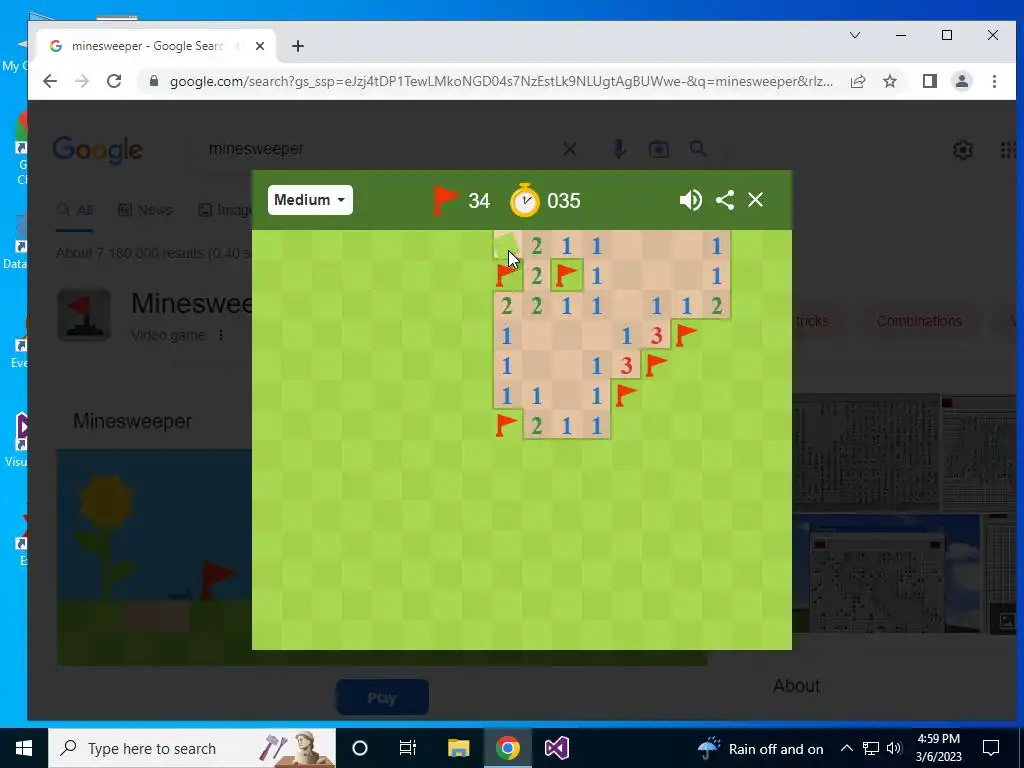The height and width of the screenshot is (768, 1024).
Task: Click the flag on the left edge of the second row
Action: (x=507, y=275)
